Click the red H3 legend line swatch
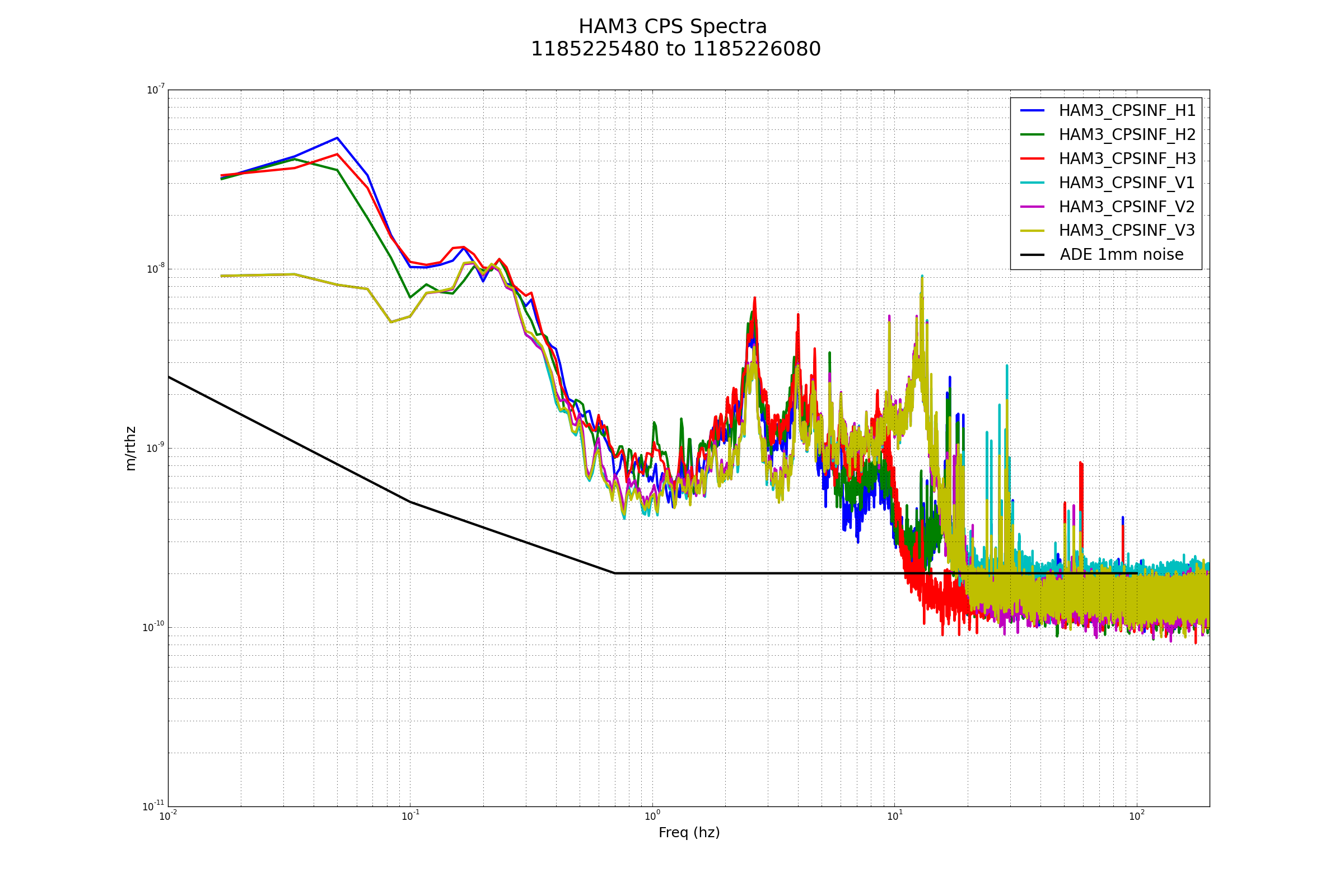Image resolution: width=1344 pixels, height=896 pixels. click(1033, 158)
